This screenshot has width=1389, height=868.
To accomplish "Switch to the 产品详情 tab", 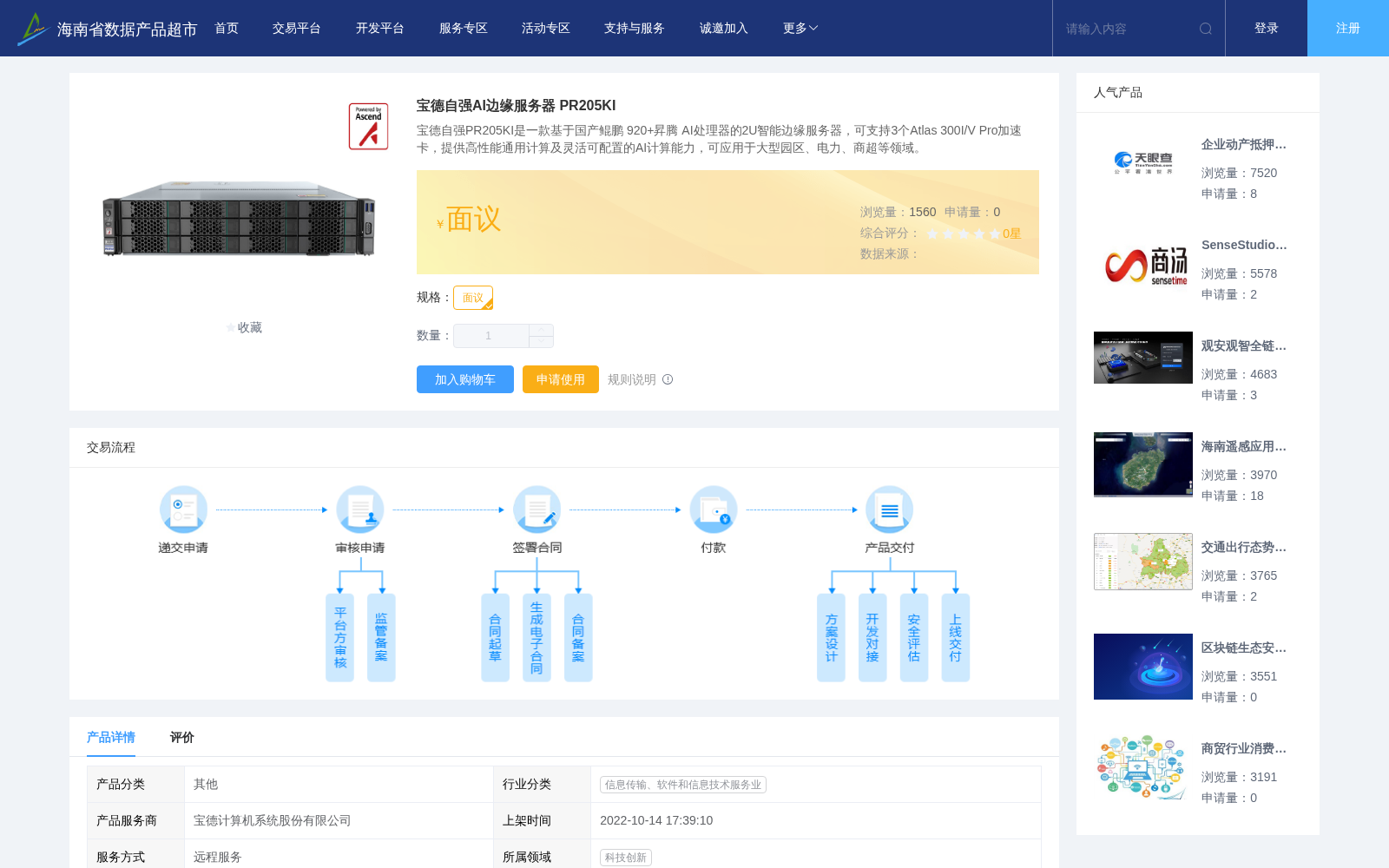I will point(111,737).
